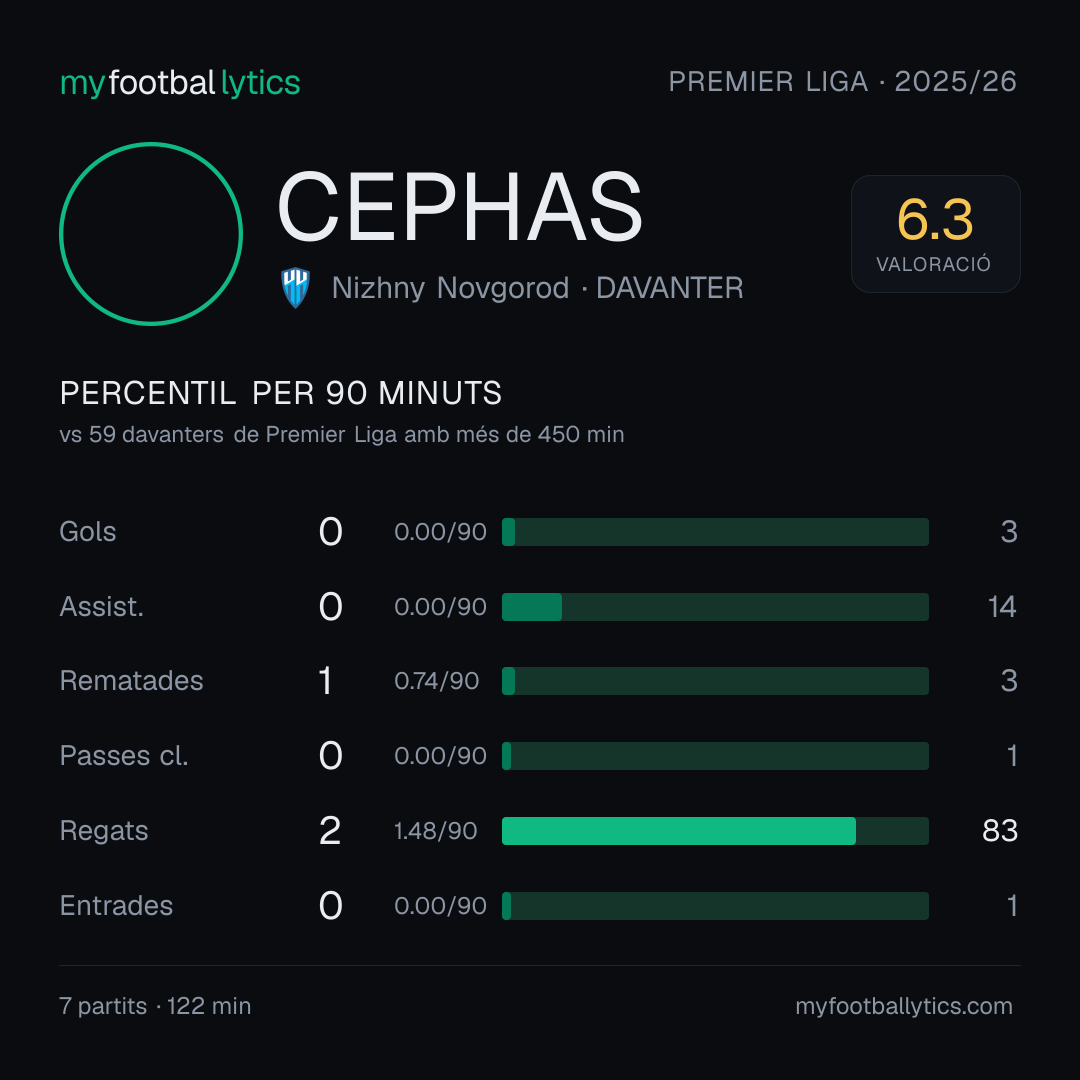Viewport: 1080px width, 1080px height.
Task: Click the 1.48/90 Regats rate
Action: (x=435, y=831)
